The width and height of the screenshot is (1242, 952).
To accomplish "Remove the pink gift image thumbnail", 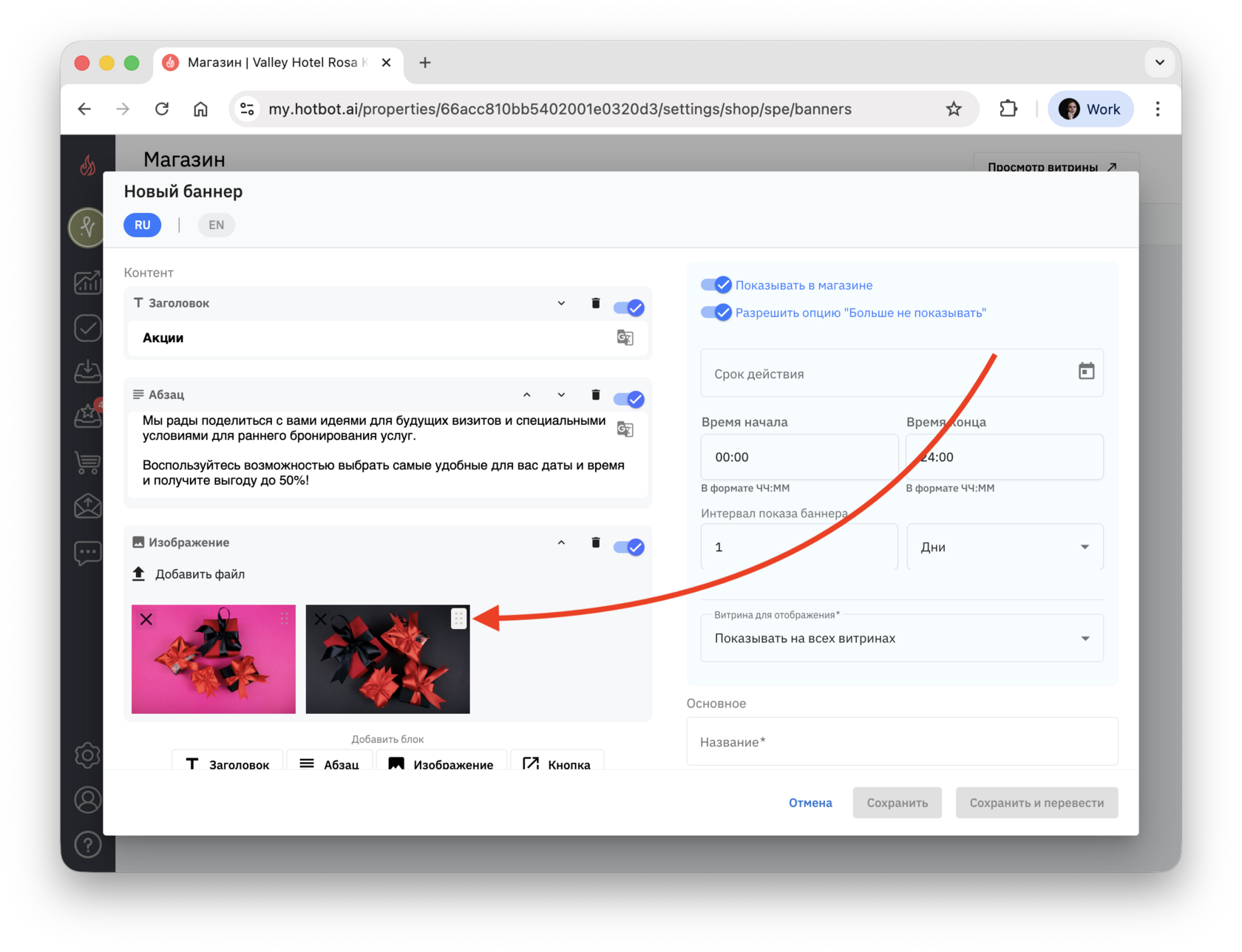I will [x=146, y=619].
